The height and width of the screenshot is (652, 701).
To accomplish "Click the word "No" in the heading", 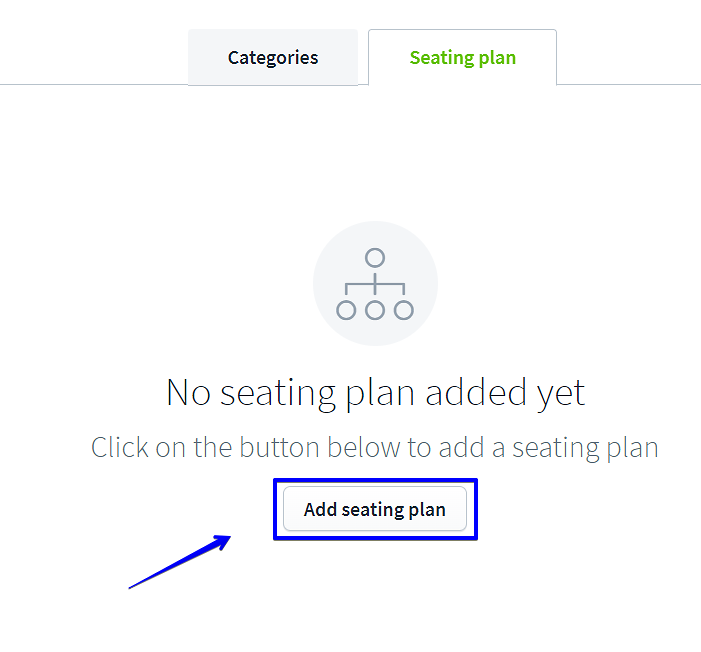I will (189, 392).
